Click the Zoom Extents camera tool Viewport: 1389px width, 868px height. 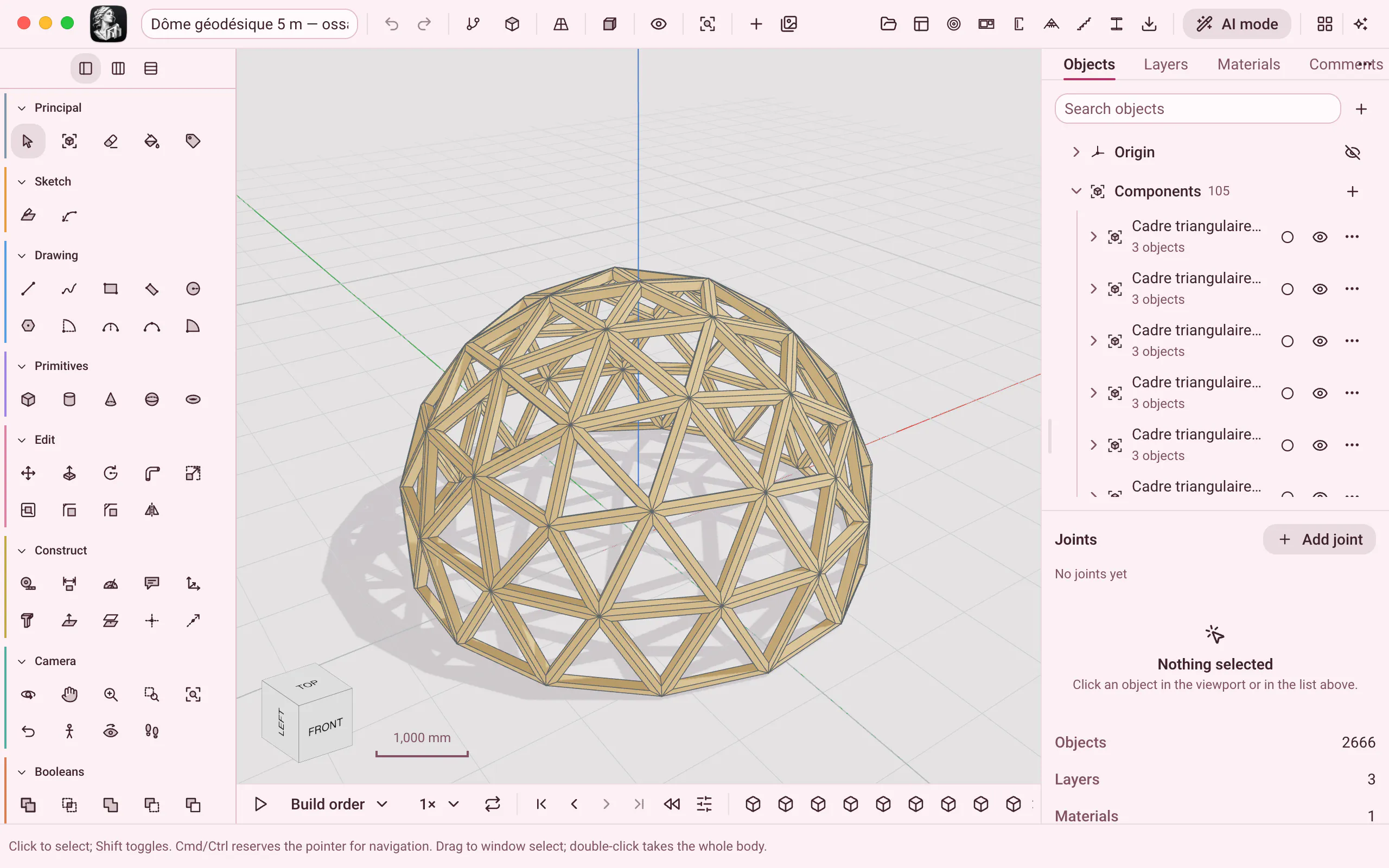click(193, 694)
